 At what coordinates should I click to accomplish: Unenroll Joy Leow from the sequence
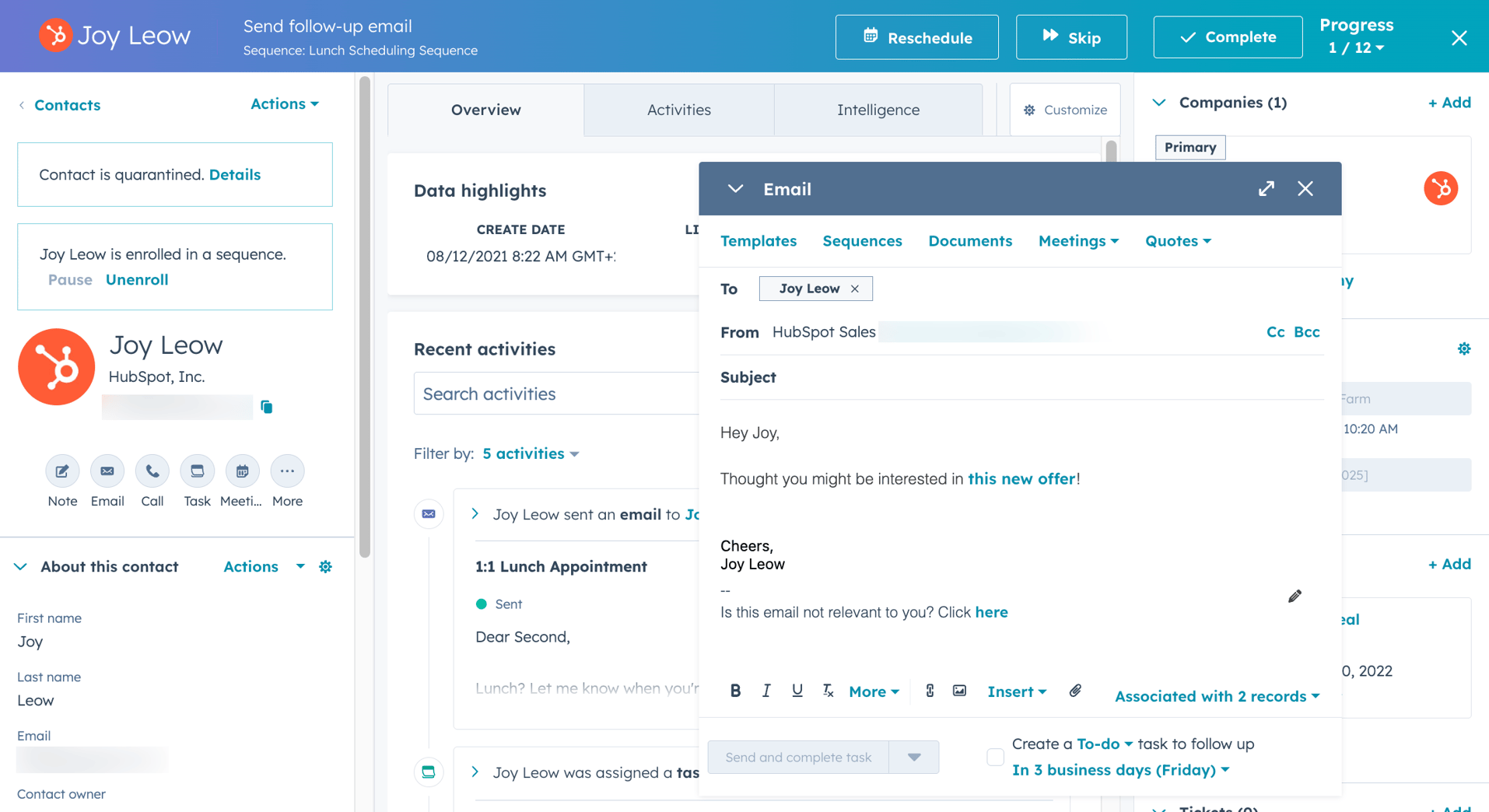coord(137,279)
